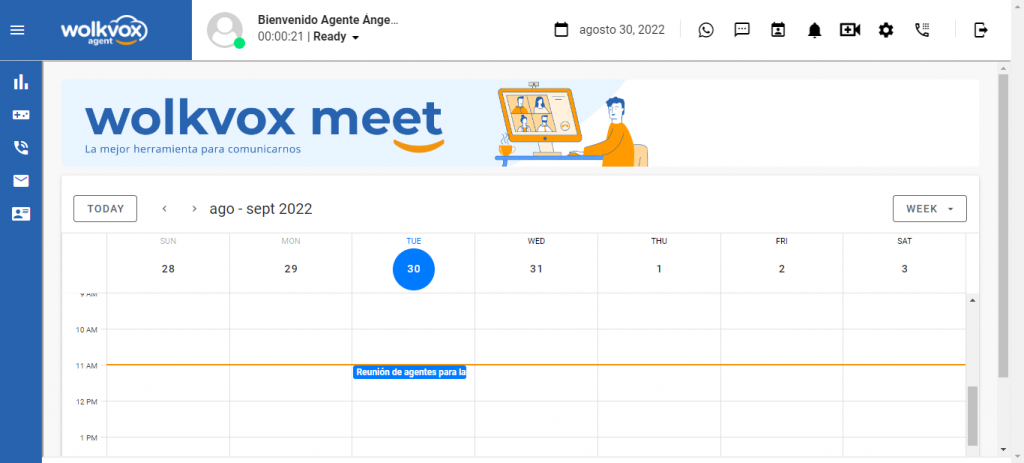
Task: Click the calendar scrollbar up arrow
Action: [x=972, y=300]
